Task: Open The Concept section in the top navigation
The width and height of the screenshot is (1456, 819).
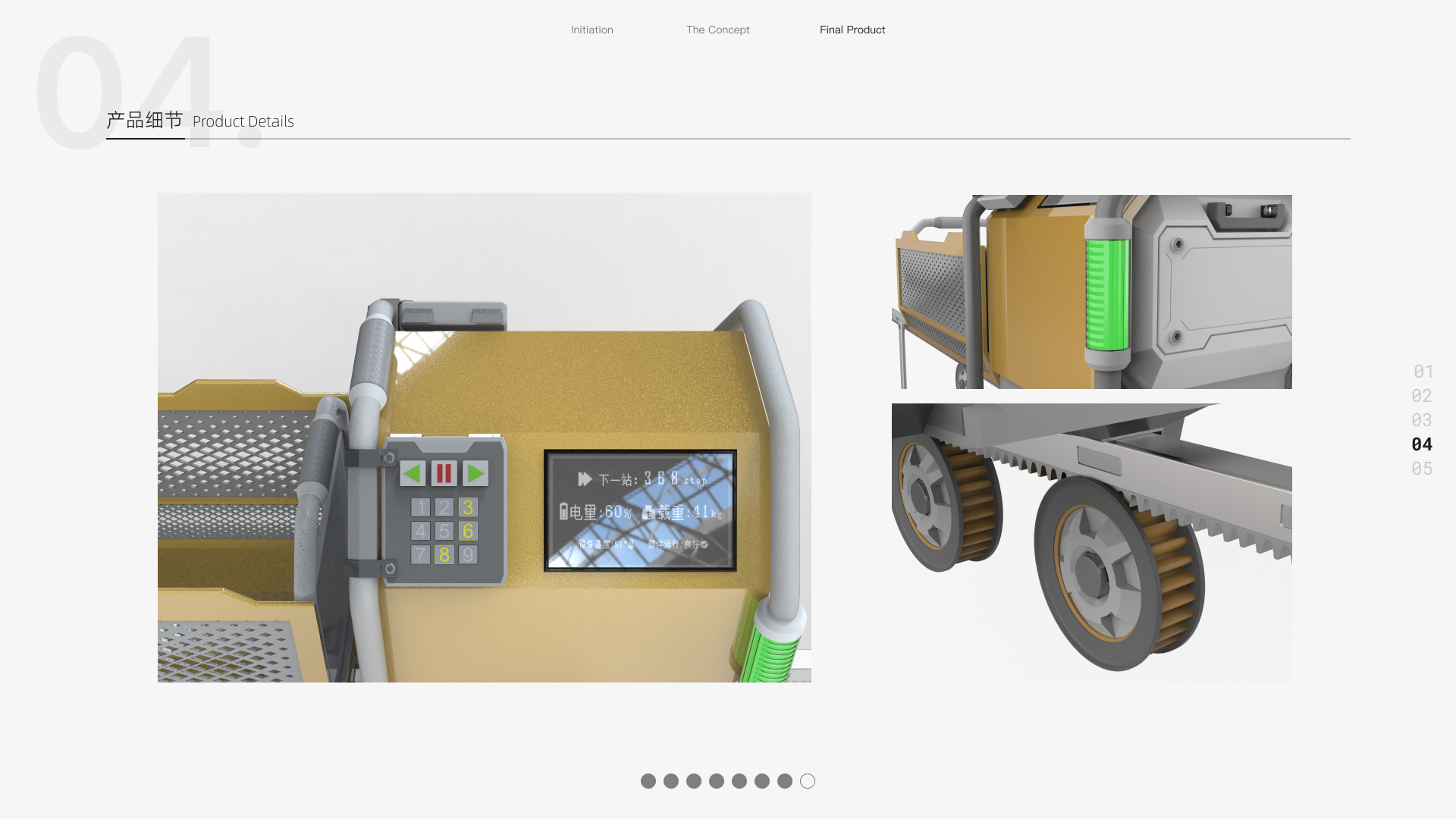Action: tap(717, 30)
